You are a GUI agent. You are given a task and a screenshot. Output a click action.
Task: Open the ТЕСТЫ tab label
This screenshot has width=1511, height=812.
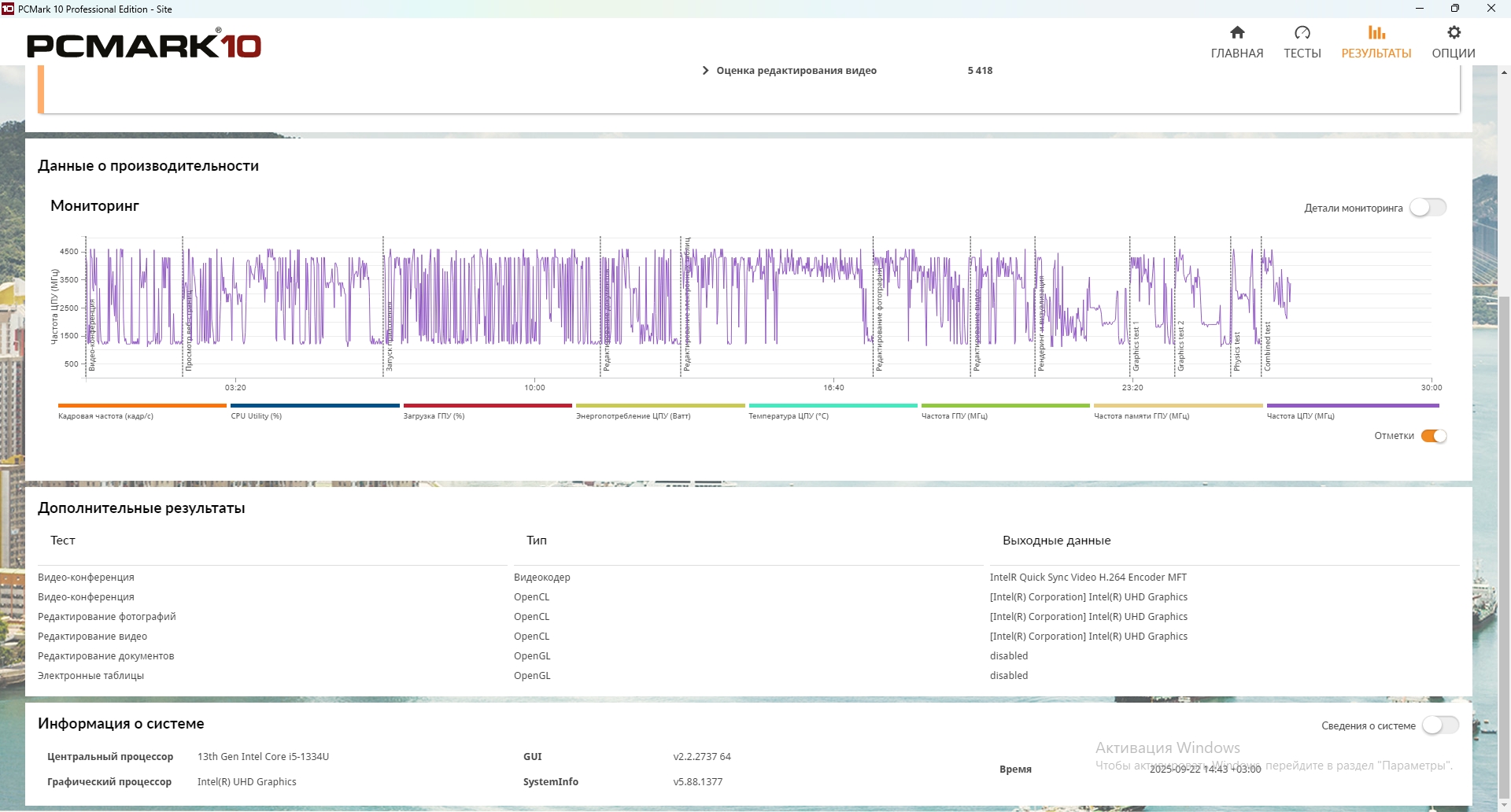(x=1302, y=54)
